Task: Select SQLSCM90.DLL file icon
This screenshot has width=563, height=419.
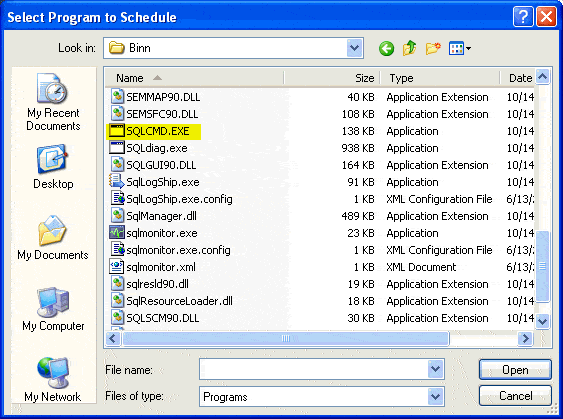Action: pos(117,318)
